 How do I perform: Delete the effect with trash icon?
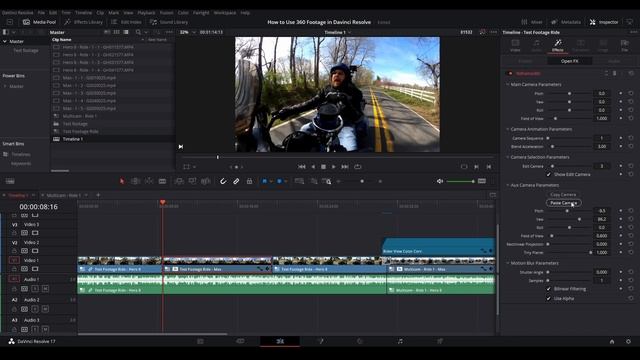coord(614,73)
